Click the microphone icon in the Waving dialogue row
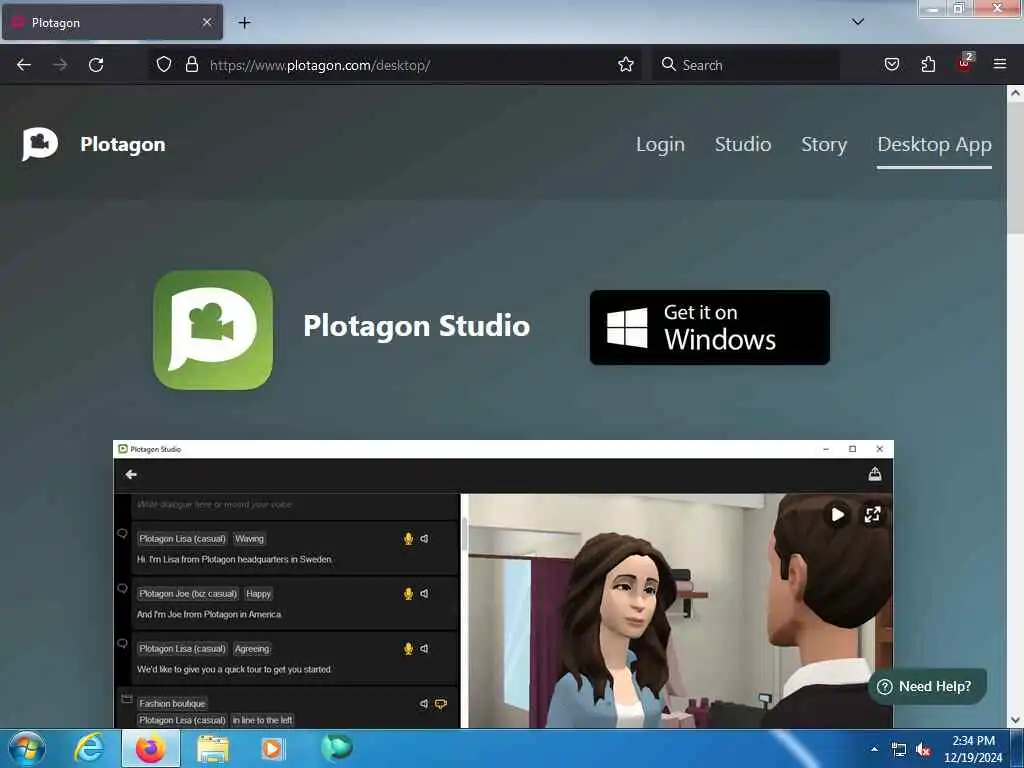 click(x=408, y=539)
